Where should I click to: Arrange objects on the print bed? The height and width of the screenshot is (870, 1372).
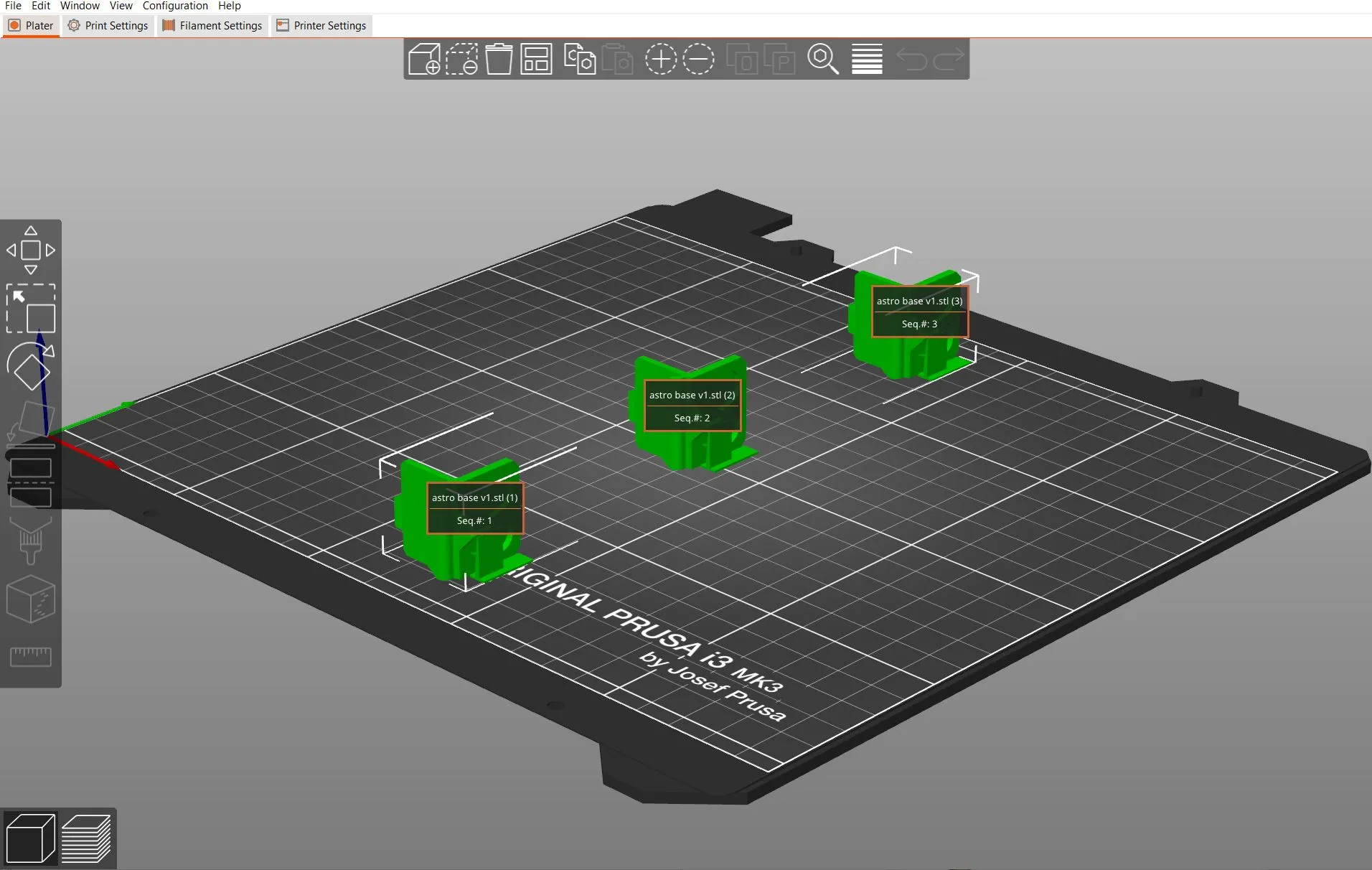tap(536, 60)
